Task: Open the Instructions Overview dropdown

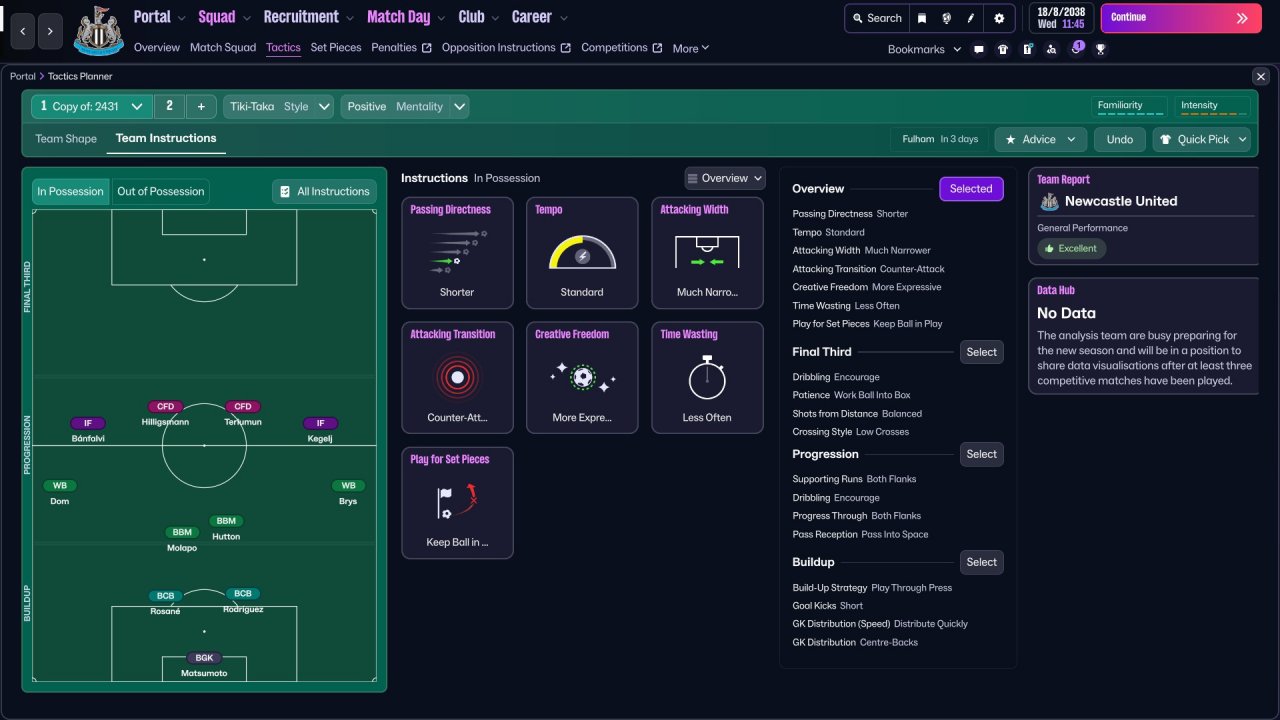Action: (x=725, y=178)
